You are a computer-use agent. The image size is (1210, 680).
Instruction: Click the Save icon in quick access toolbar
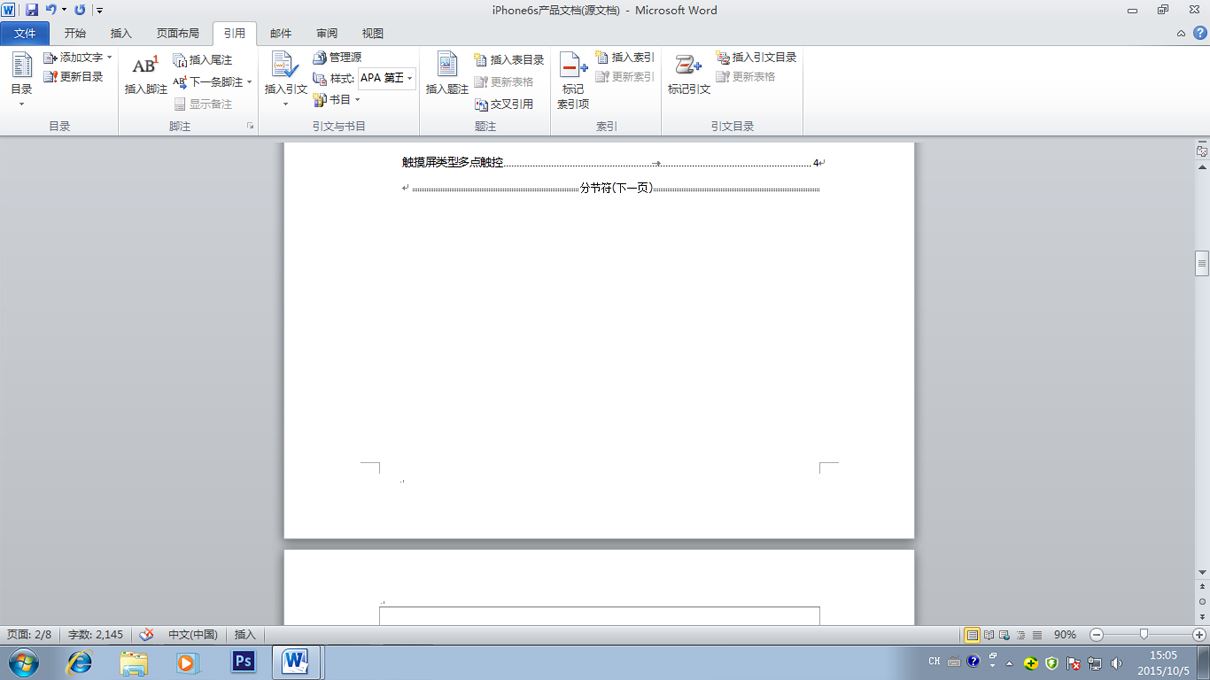point(31,10)
